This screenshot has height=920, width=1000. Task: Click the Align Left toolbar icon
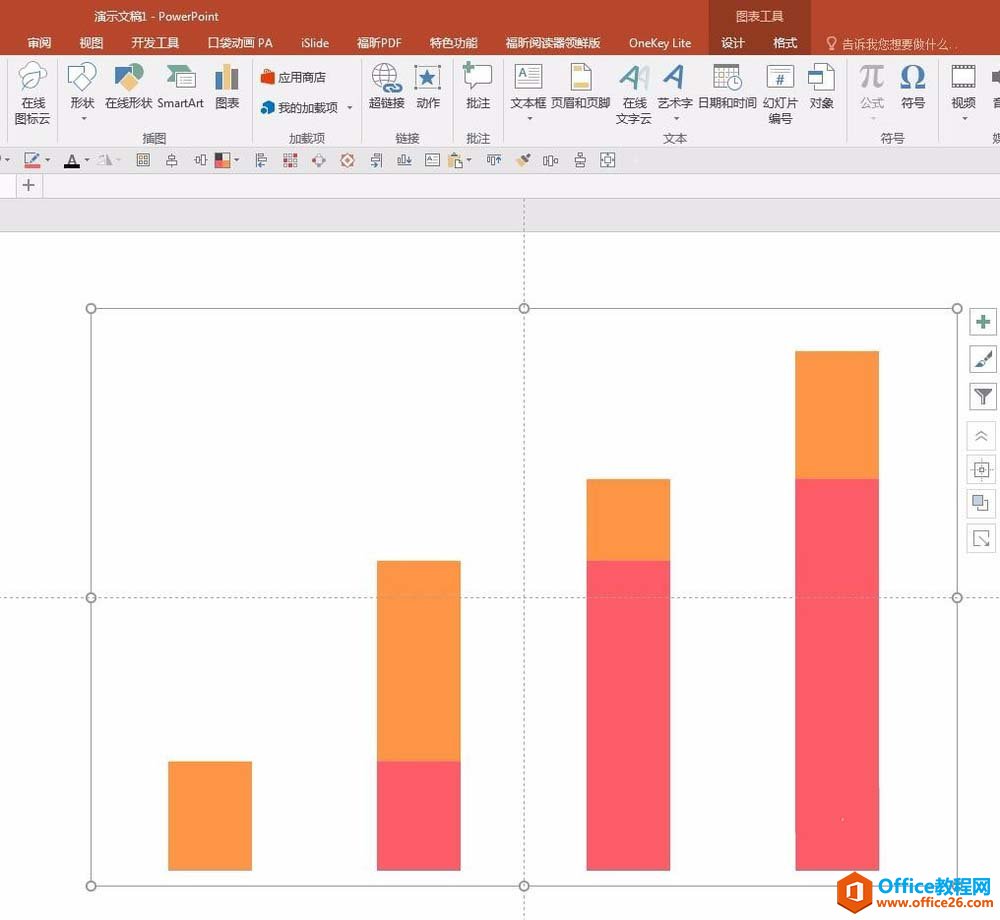click(x=261, y=160)
